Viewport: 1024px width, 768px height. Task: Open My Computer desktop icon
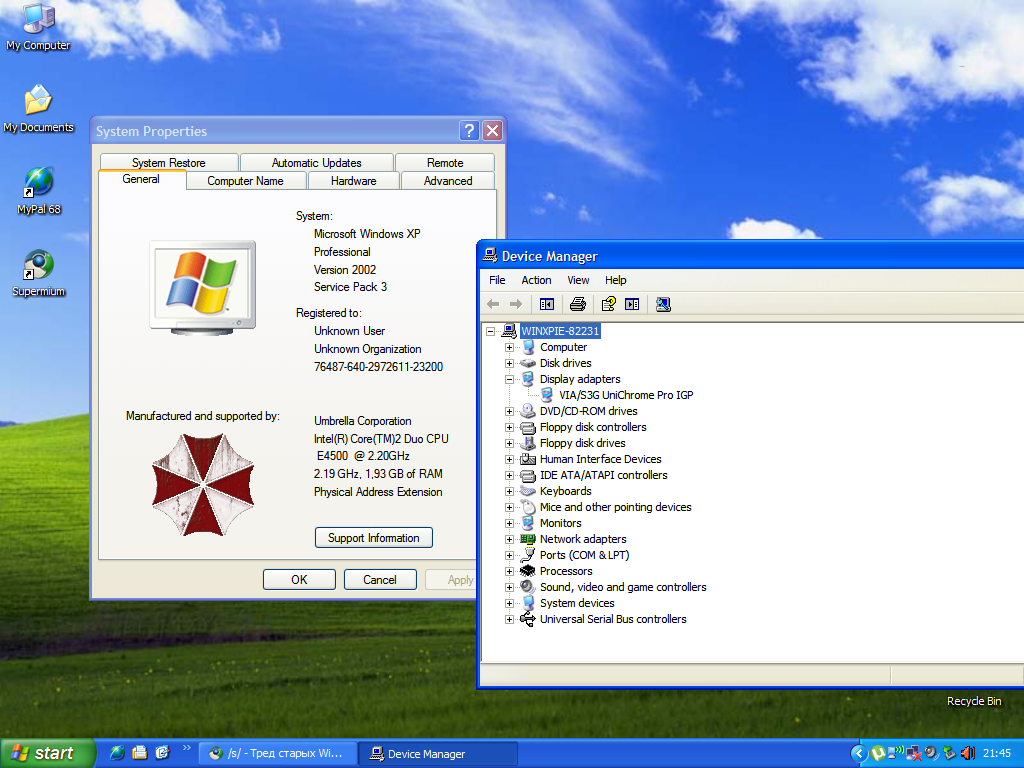tap(39, 27)
